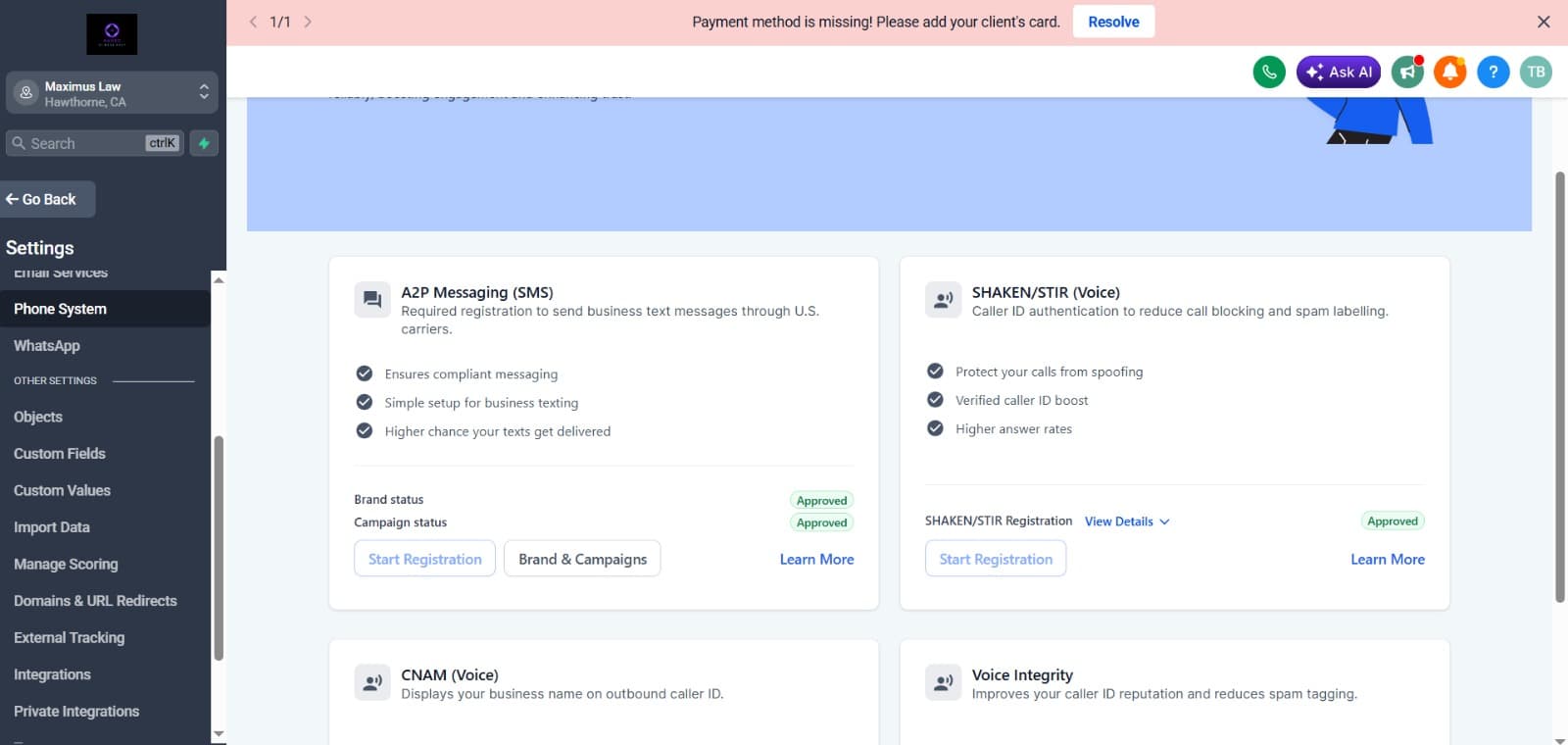1568x745 pixels.
Task: Expand the Maximus Law account switcher
Action: 112,93
